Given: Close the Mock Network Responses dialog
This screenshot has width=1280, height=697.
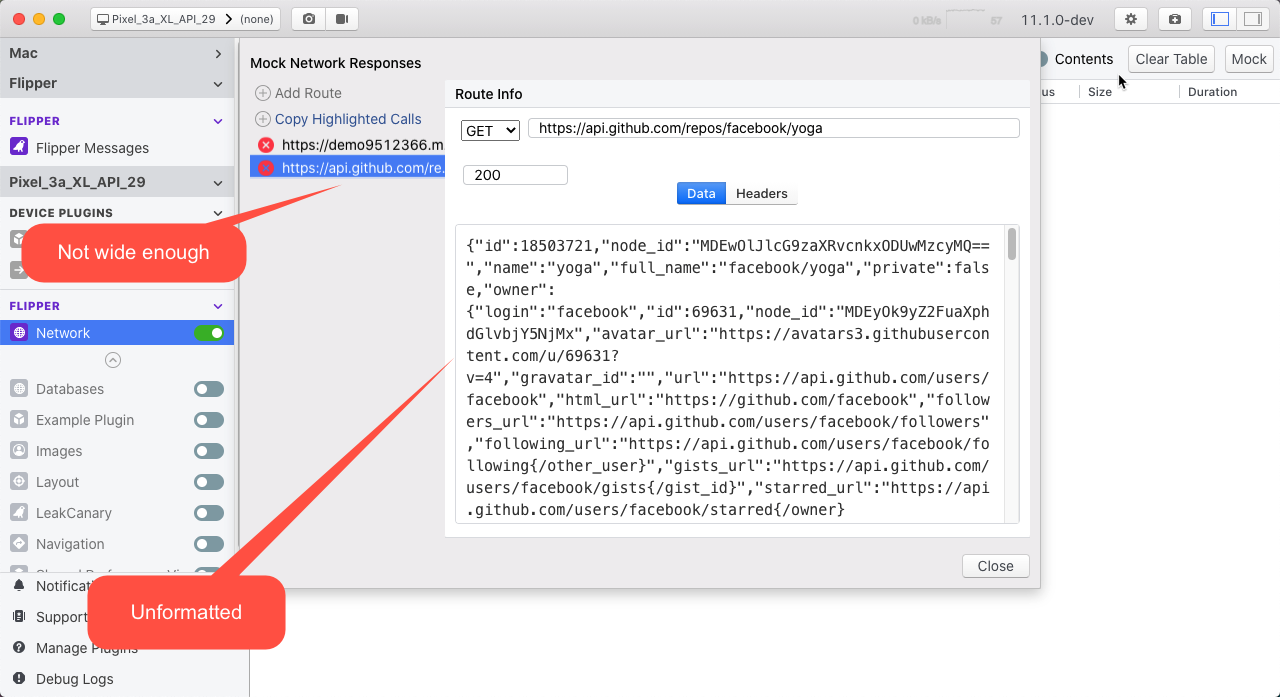Looking at the screenshot, I should (995, 566).
